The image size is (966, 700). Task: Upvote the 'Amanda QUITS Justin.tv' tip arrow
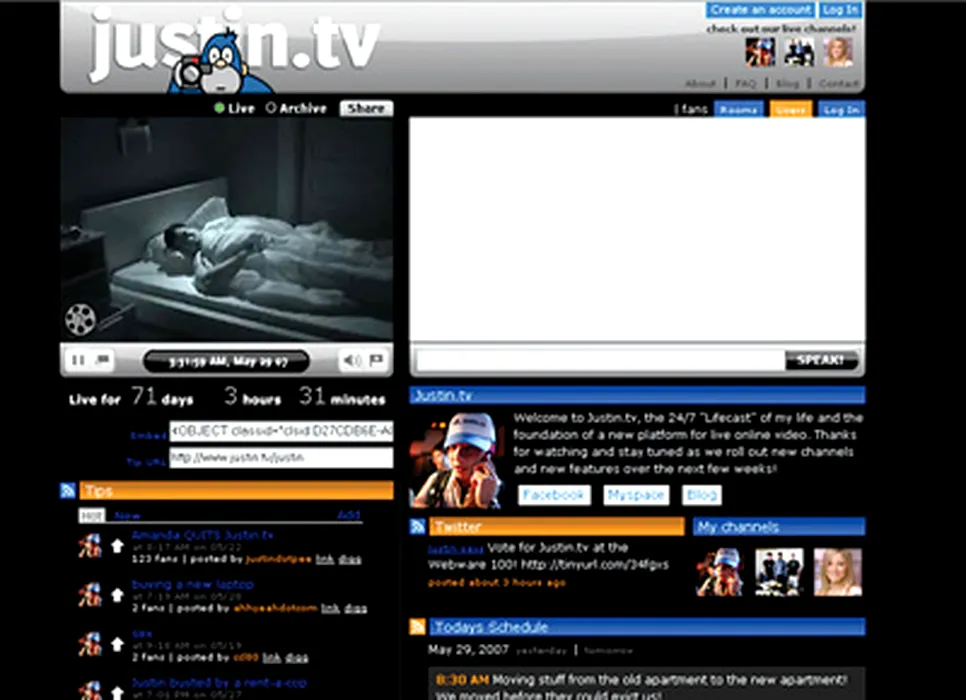tap(117, 546)
